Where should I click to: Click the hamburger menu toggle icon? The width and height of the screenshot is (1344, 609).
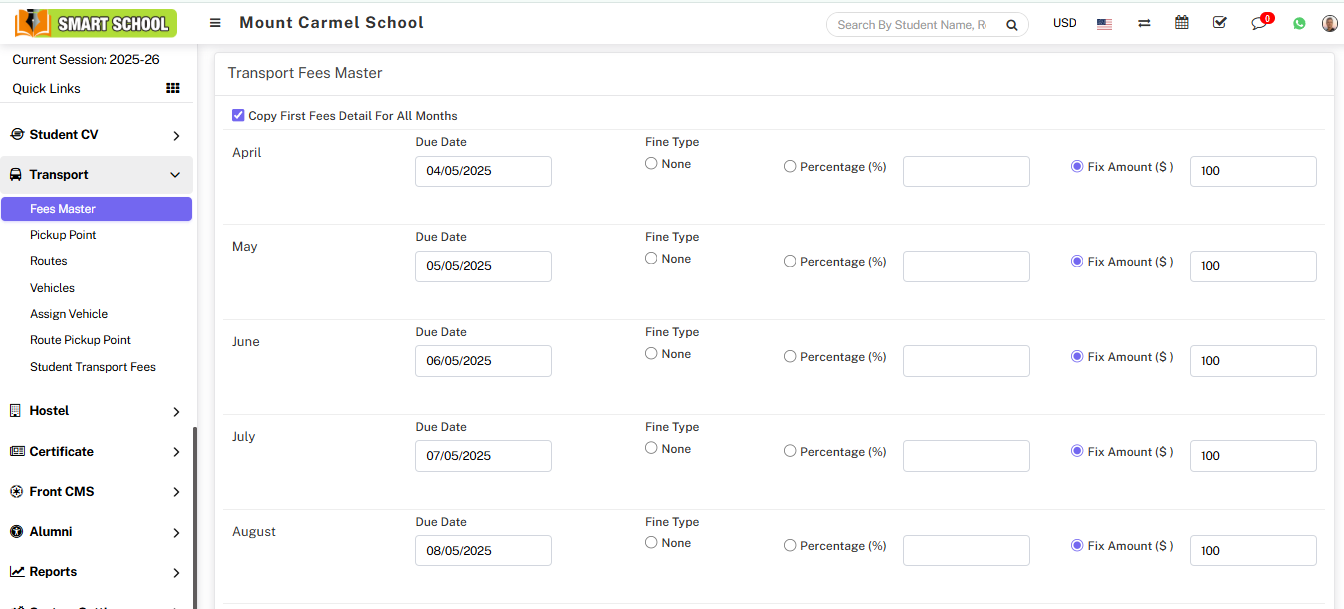click(215, 23)
